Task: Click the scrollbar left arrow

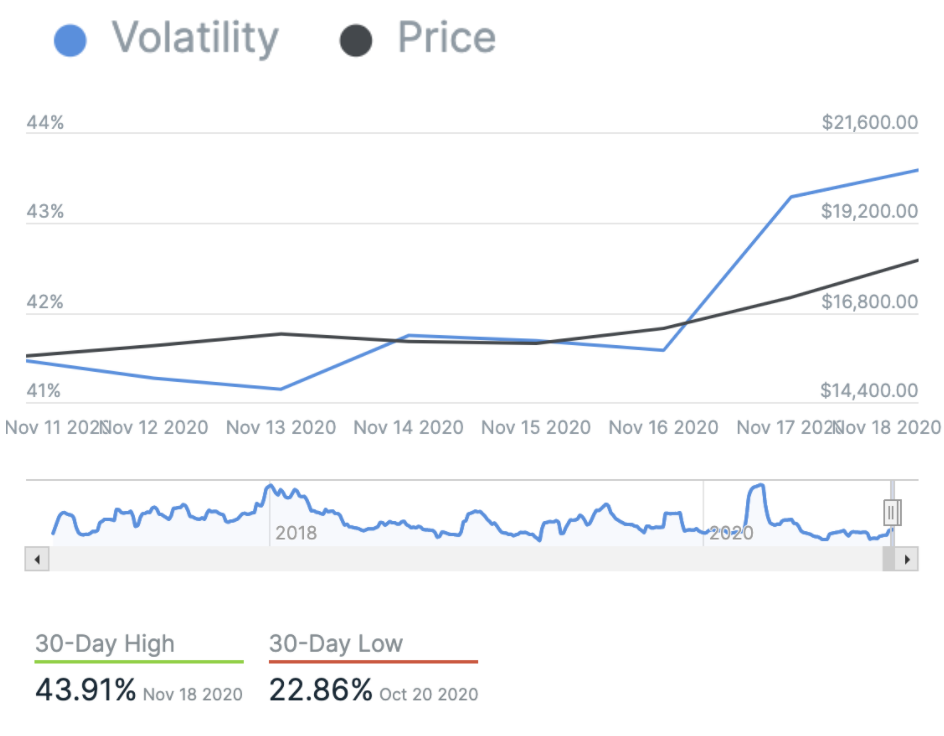Action: pyautogui.click(x=37, y=559)
